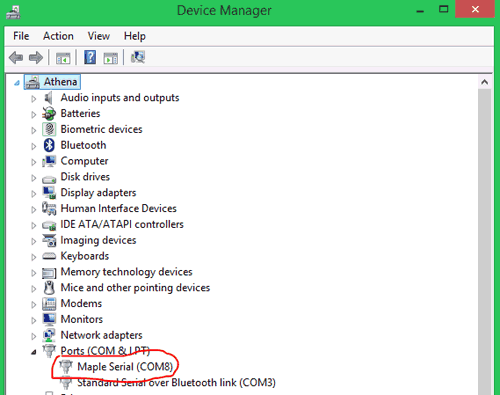Expand Audio inputs and outputs
This screenshot has height=395, width=500.
tap(34, 99)
